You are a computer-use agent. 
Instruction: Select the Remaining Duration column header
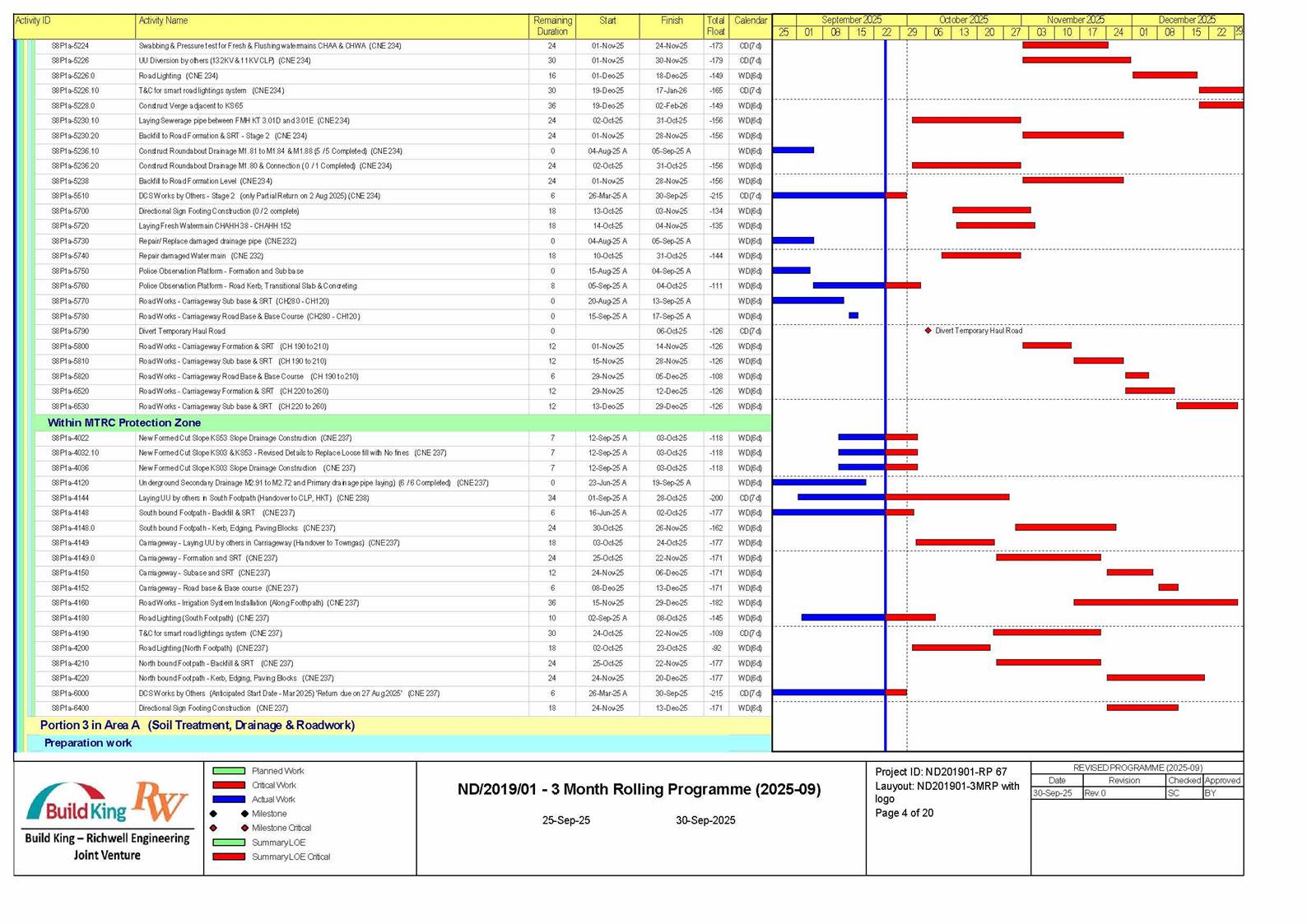tap(552, 26)
